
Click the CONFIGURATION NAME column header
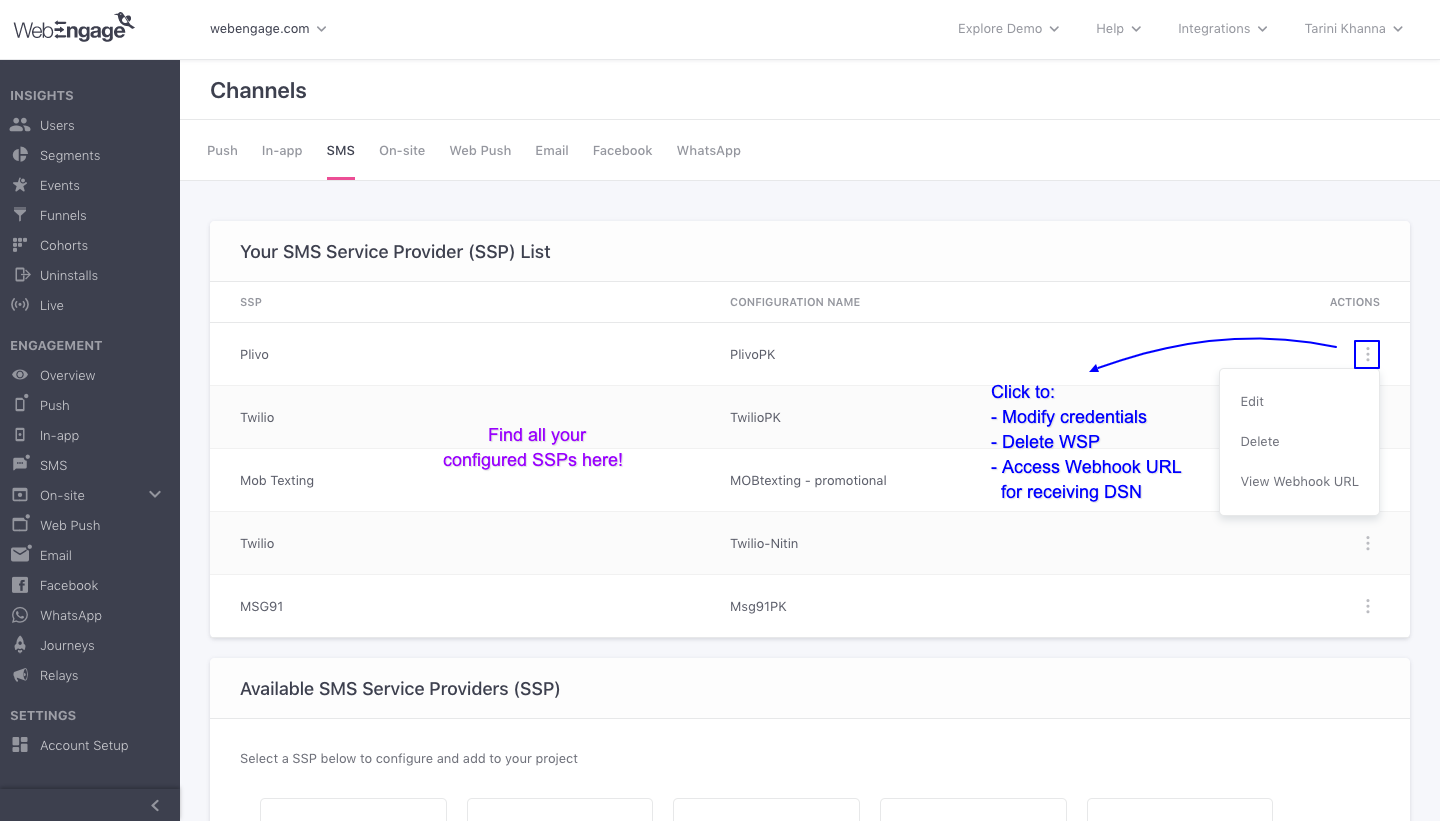coord(795,302)
